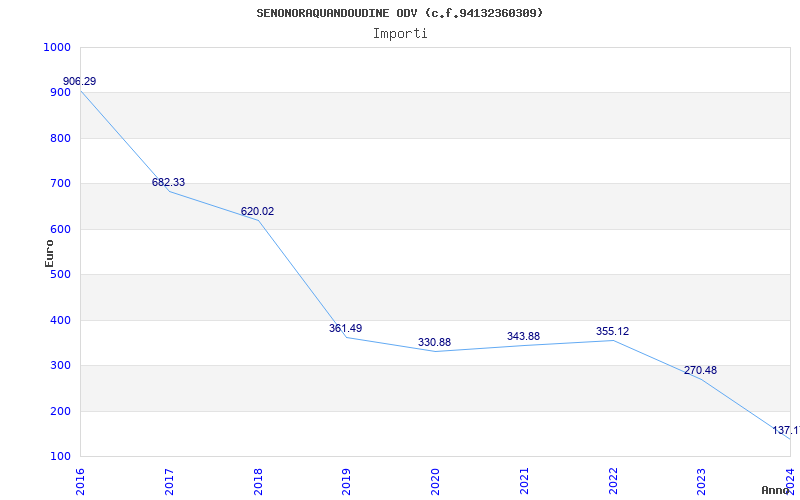Click the 137.17 data label

coord(786,431)
